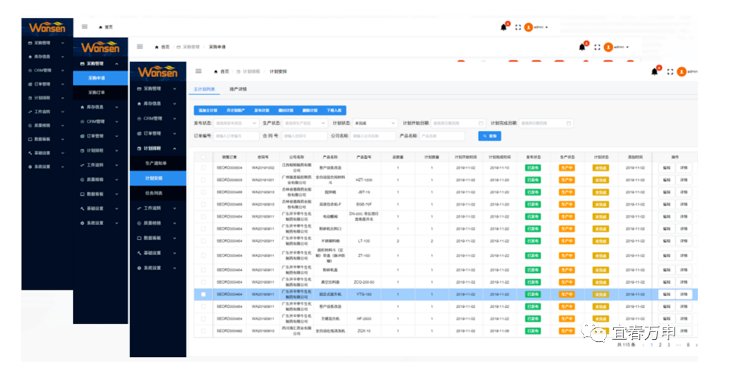Check the checkbox of the highlighted blue row
The width and height of the screenshot is (729, 369).
[203, 294]
